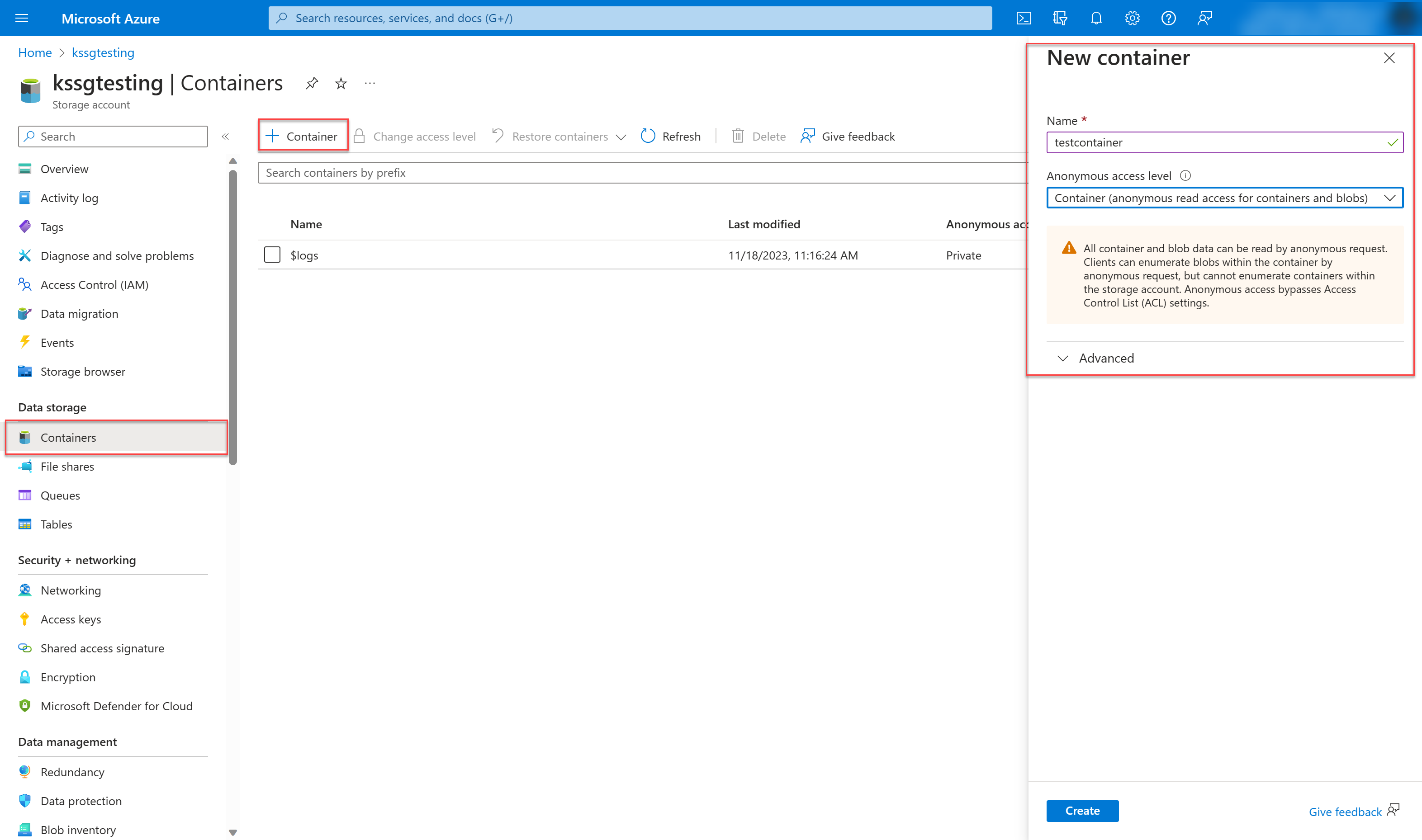The height and width of the screenshot is (840, 1422).
Task: Check the $logs container row checkbox
Action: click(272, 255)
